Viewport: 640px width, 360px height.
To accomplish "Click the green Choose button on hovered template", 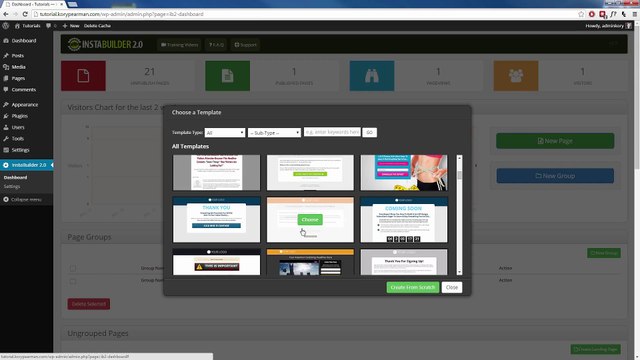I will click(310, 220).
